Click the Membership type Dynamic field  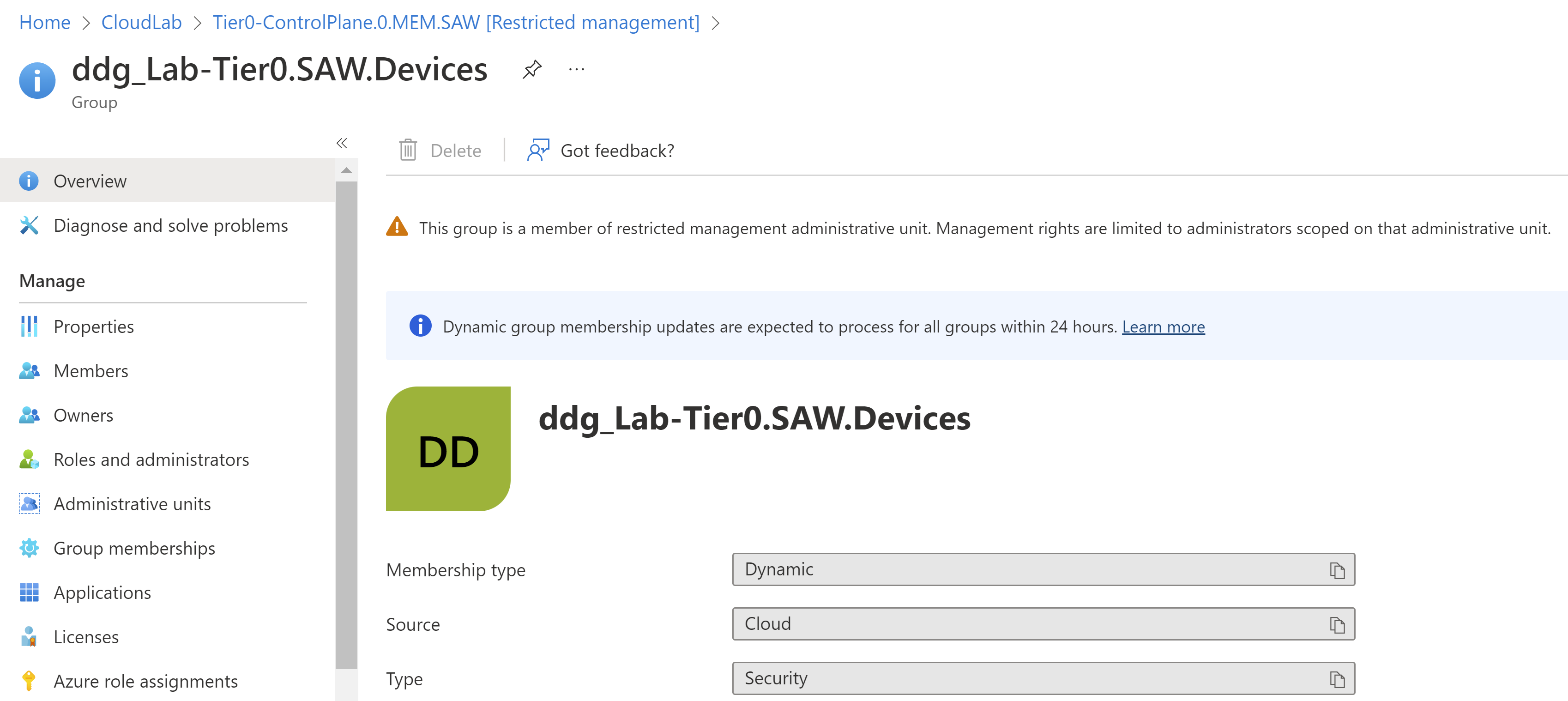1043,569
